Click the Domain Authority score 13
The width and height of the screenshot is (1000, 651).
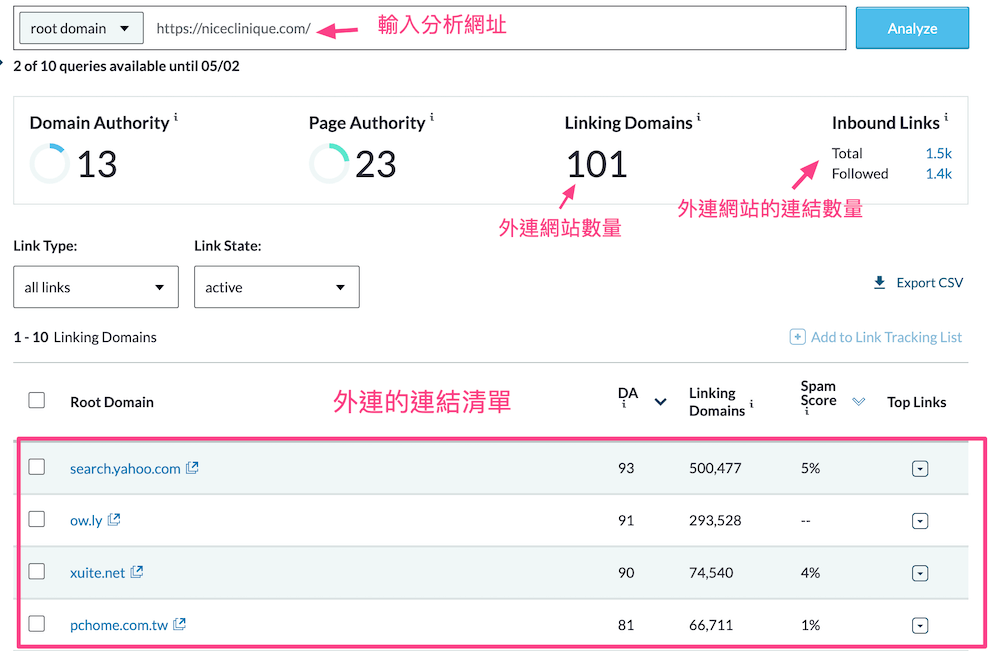coord(97,165)
